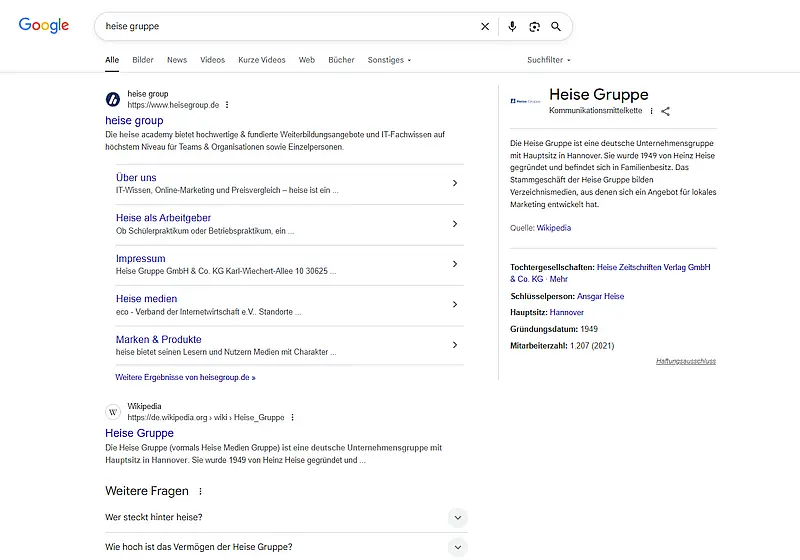This screenshot has width=800, height=560.
Task: Open the Suchfilter dropdown
Action: point(549,60)
